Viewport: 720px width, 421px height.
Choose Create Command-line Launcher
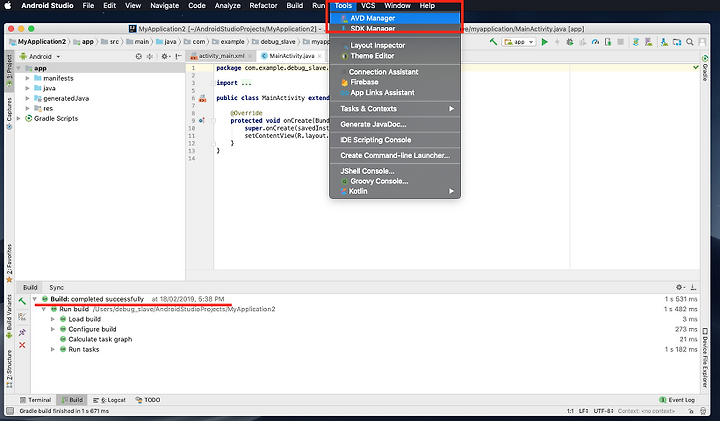395,156
